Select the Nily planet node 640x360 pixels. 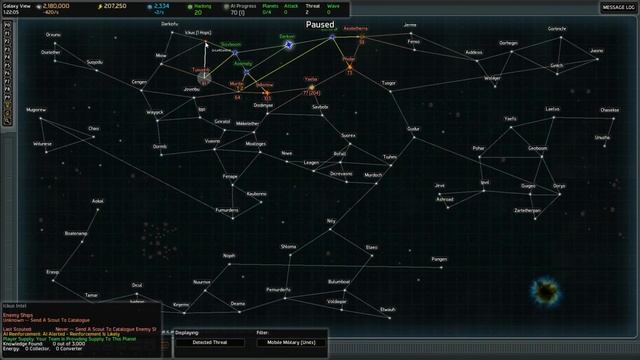[x=331, y=229]
